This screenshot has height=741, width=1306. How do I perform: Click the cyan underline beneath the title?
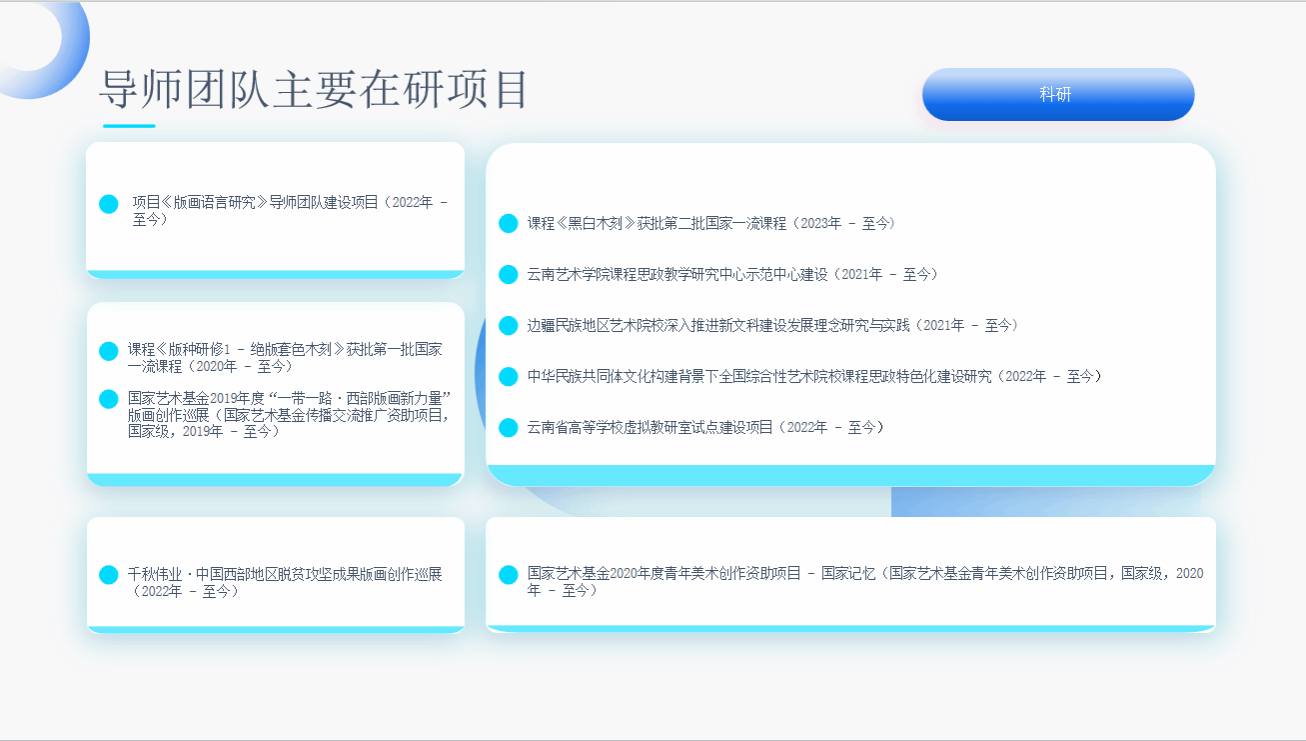coord(129,126)
